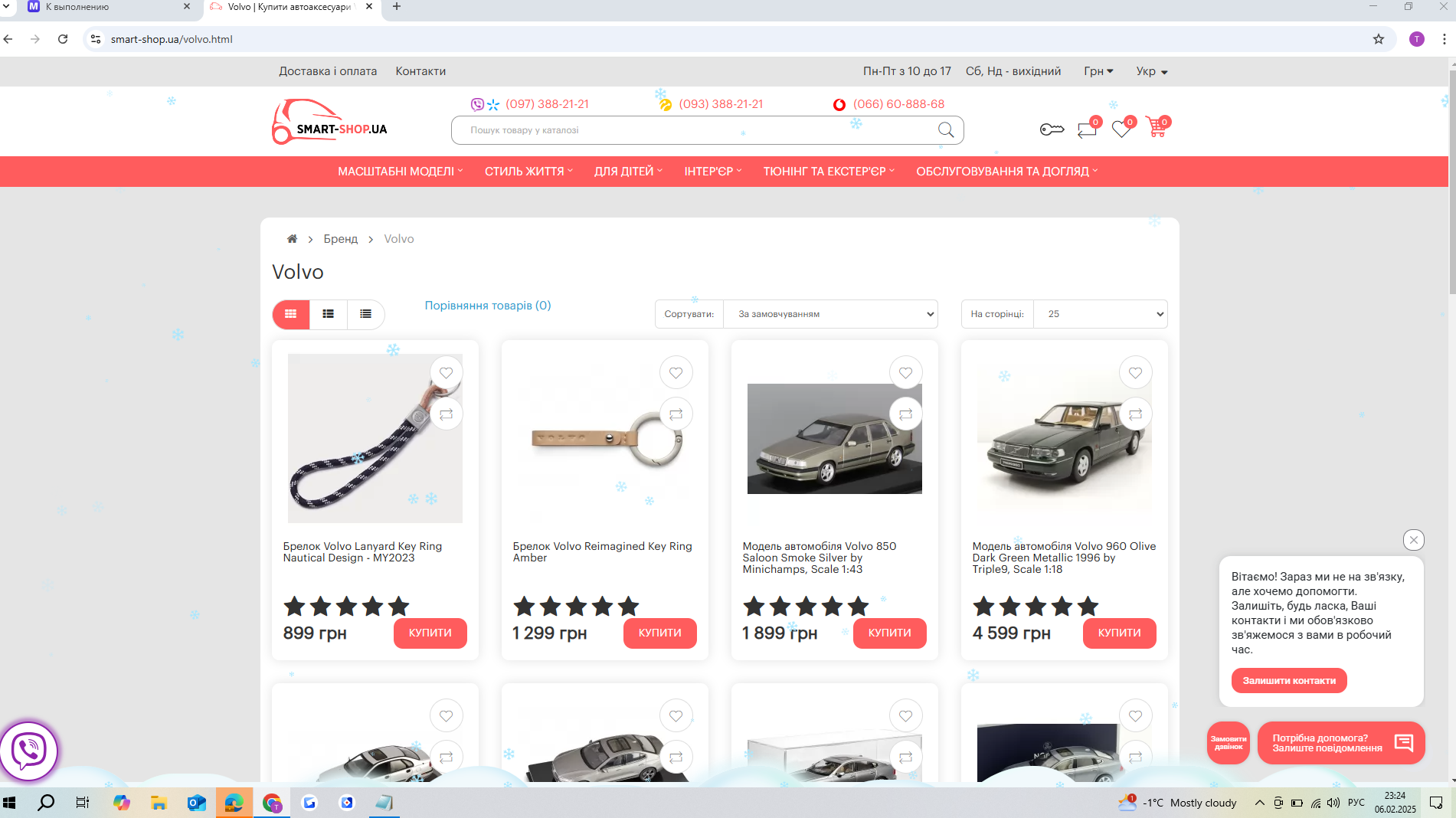Buy the Volvo 960 Olive Dark Green model

(1120, 633)
